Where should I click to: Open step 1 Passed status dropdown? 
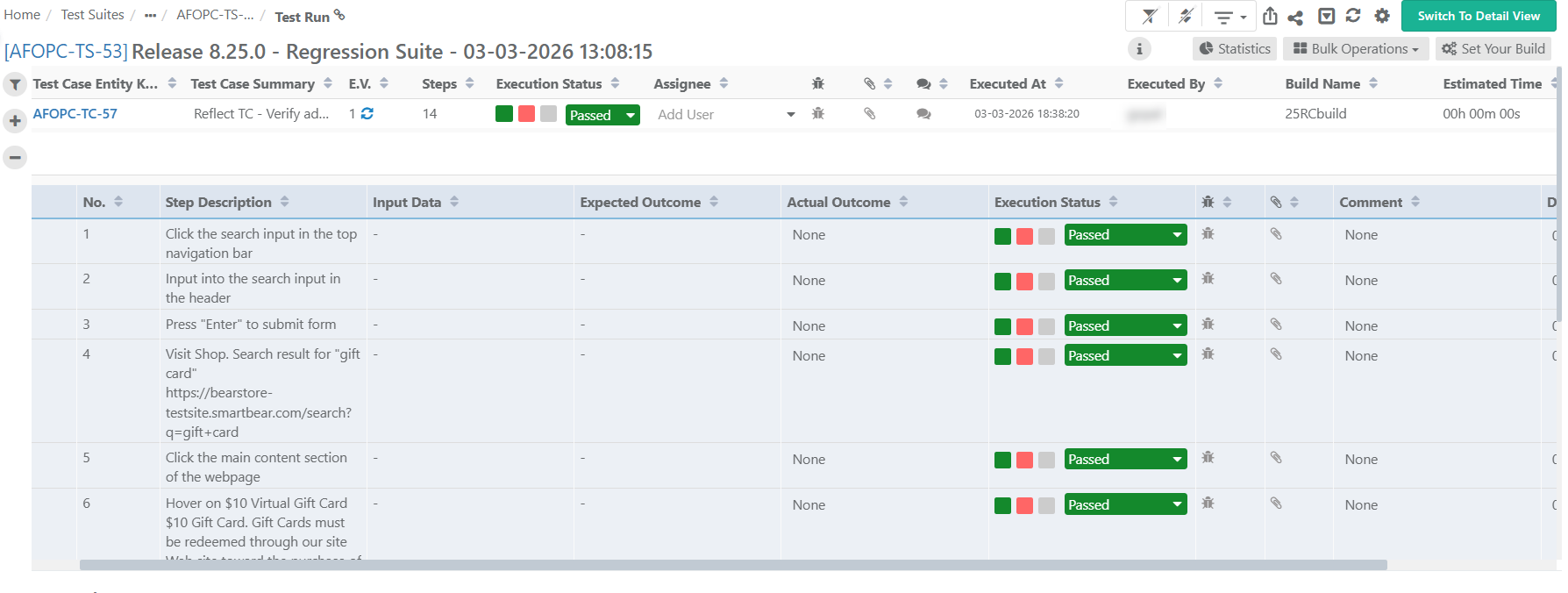click(1125, 235)
